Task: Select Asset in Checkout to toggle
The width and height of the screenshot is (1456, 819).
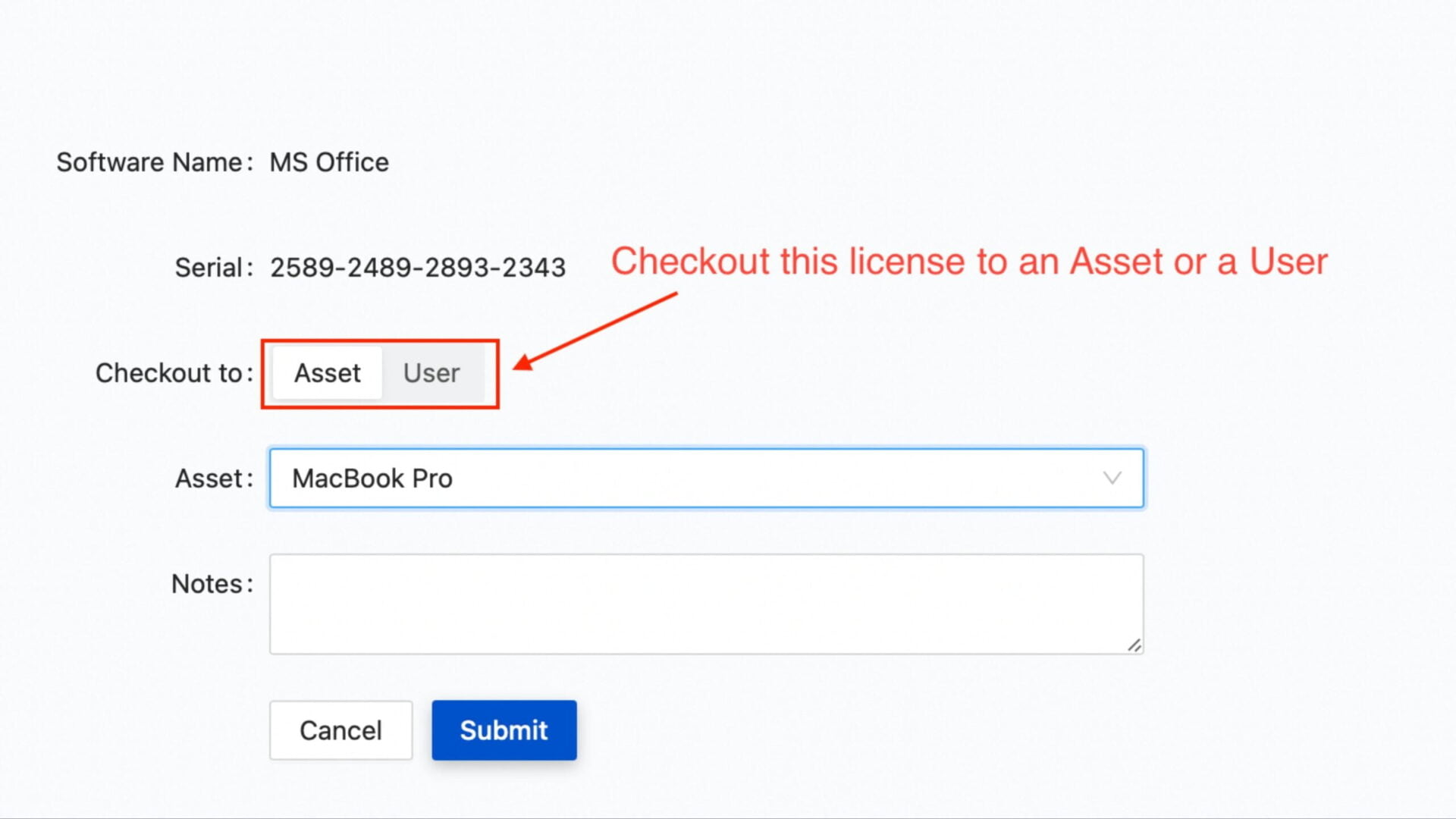Action: pyautogui.click(x=328, y=373)
